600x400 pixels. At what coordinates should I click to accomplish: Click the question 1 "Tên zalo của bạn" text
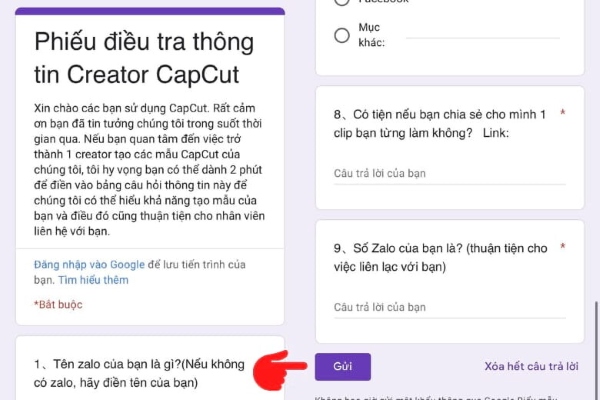(139, 373)
